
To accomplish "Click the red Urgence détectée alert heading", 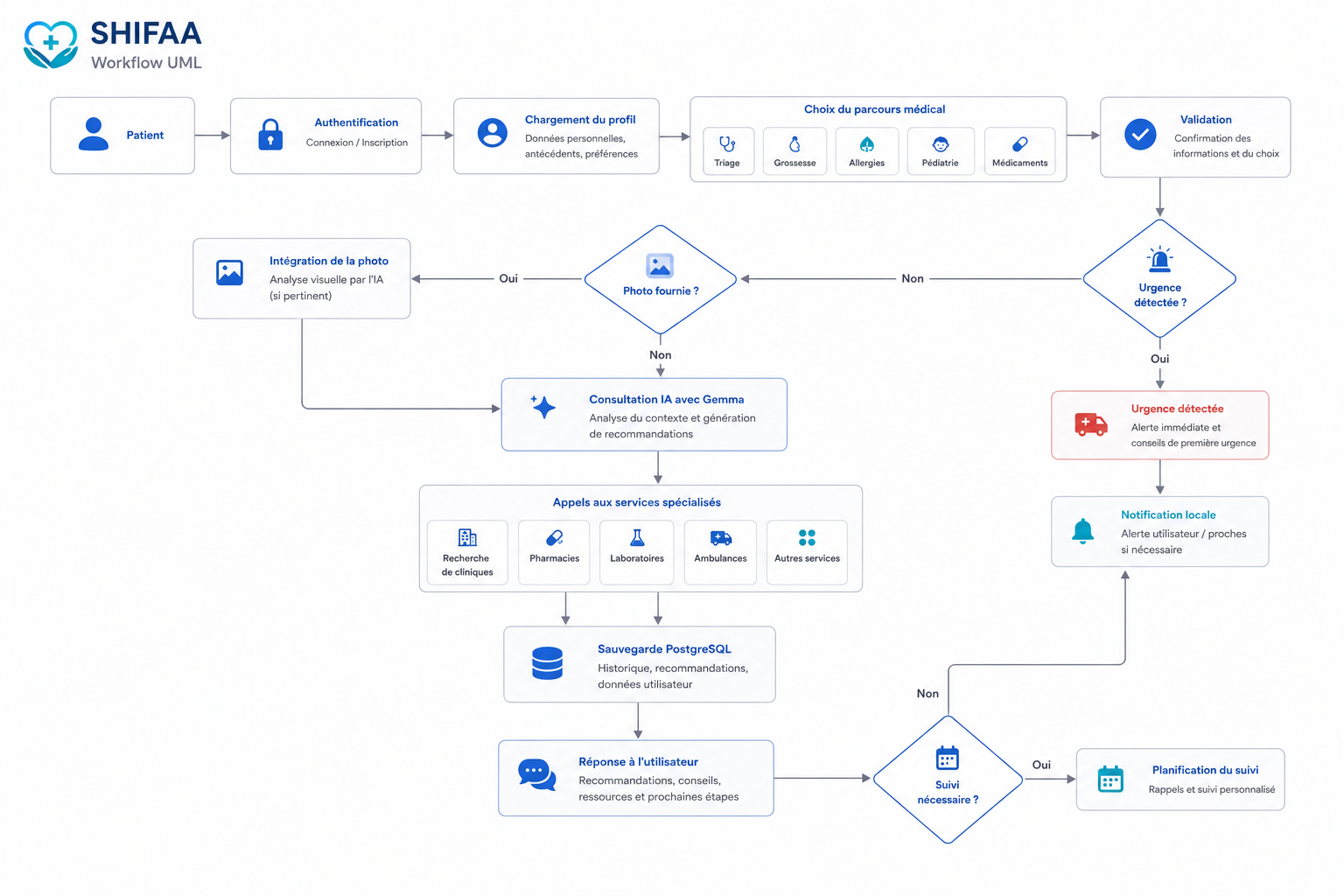I will [1177, 409].
